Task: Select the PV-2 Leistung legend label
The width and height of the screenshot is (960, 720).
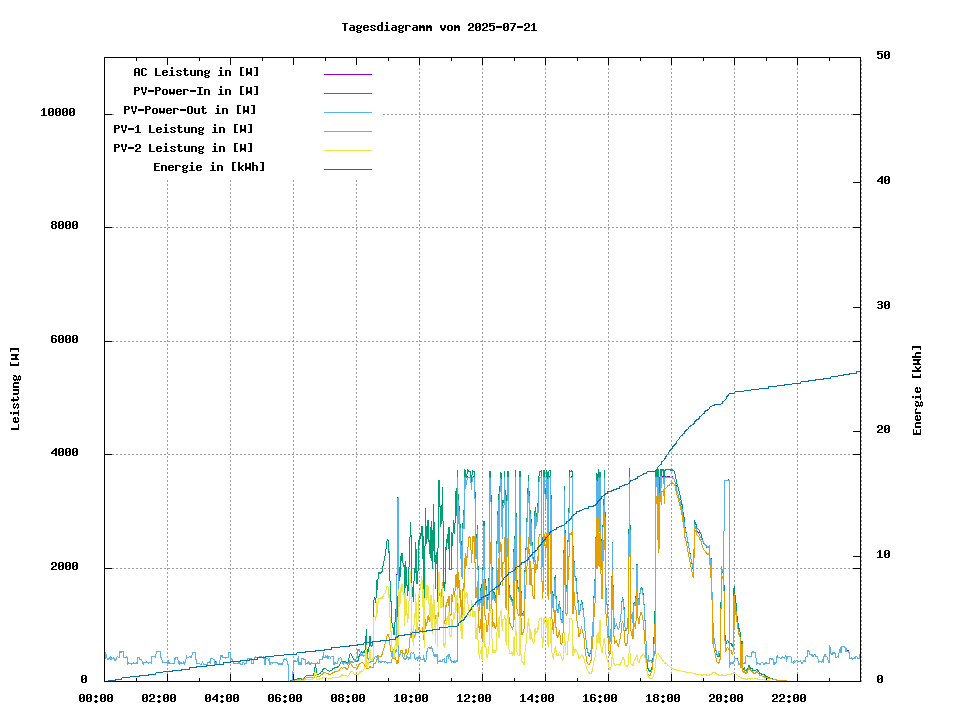Action: [183, 148]
